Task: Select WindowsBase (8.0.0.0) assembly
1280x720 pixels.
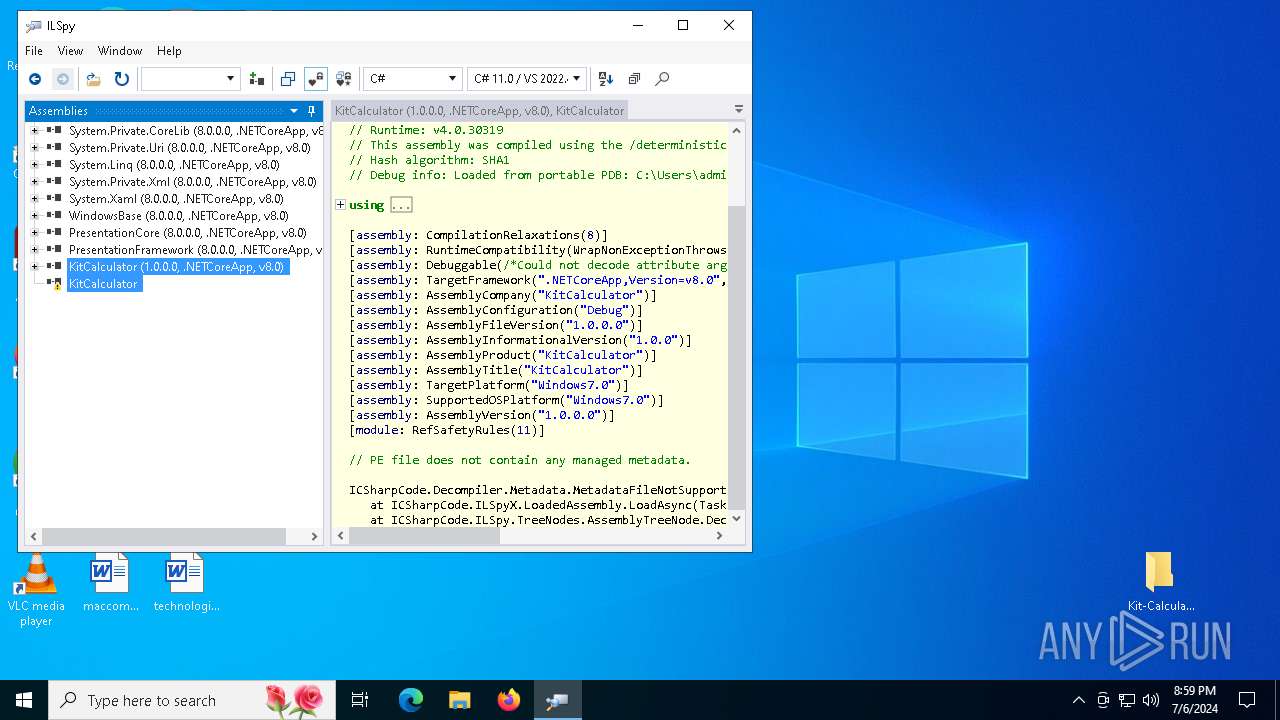Action: click(178, 216)
